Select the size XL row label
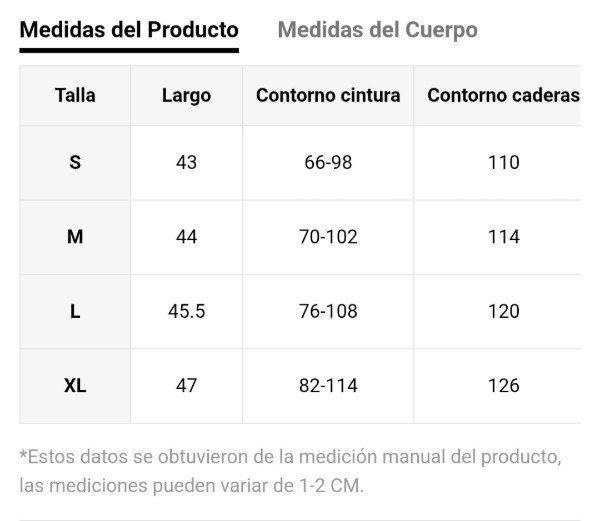The width and height of the screenshot is (600, 521). (75, 385)
